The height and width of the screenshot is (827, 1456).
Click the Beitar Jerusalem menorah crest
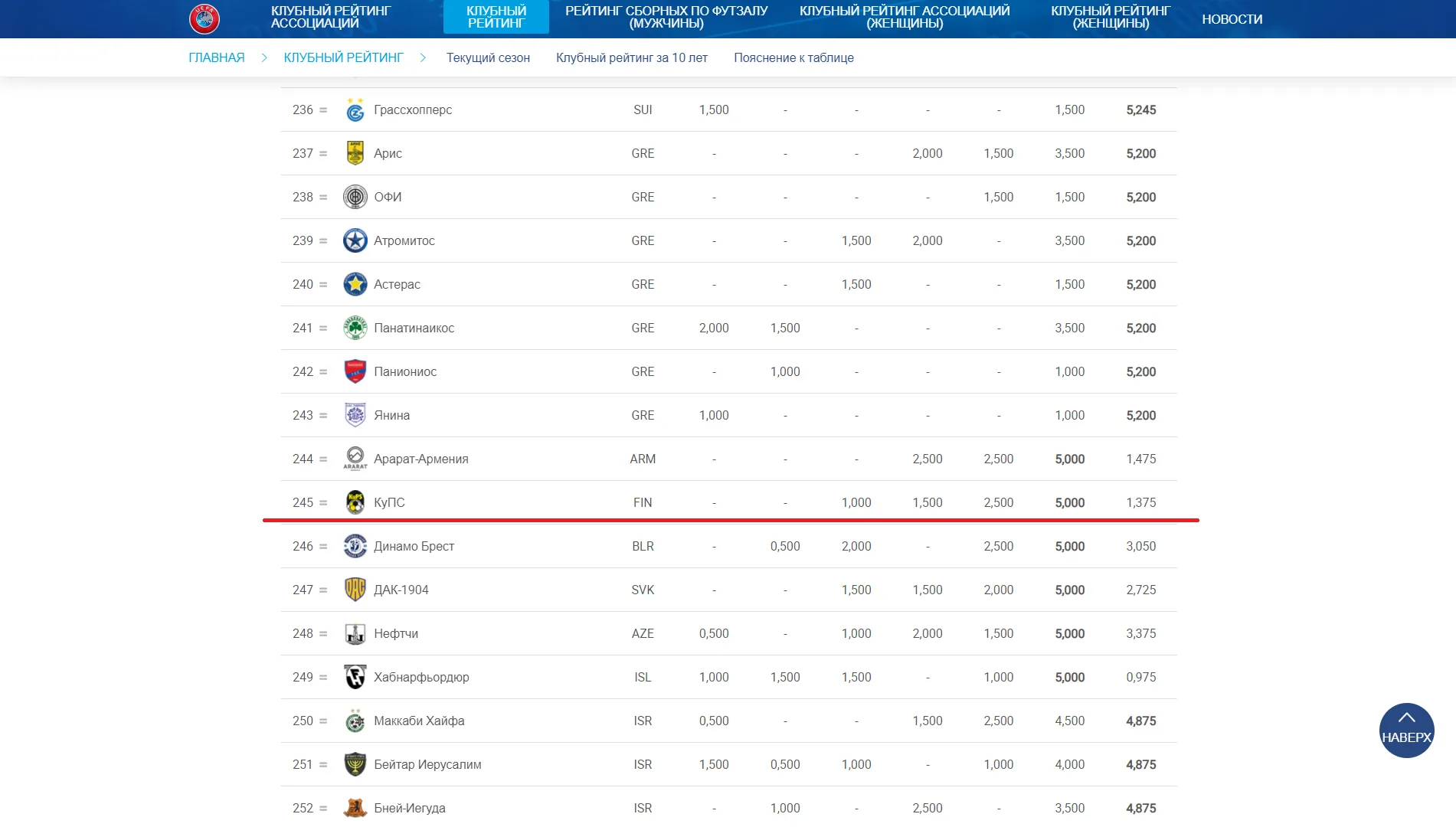355,764
